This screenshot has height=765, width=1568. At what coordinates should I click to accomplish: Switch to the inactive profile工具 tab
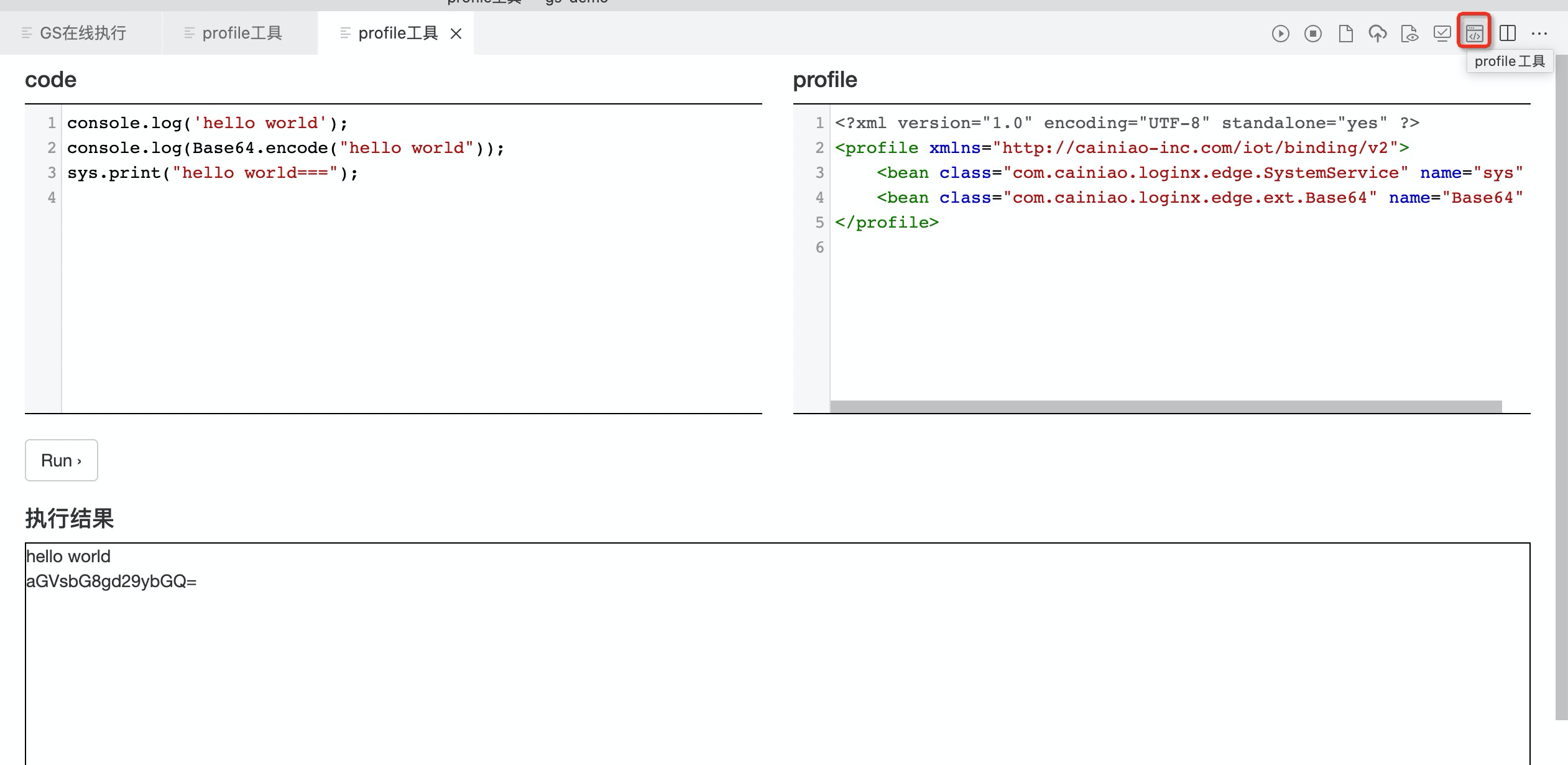click(x=241, y=34)
